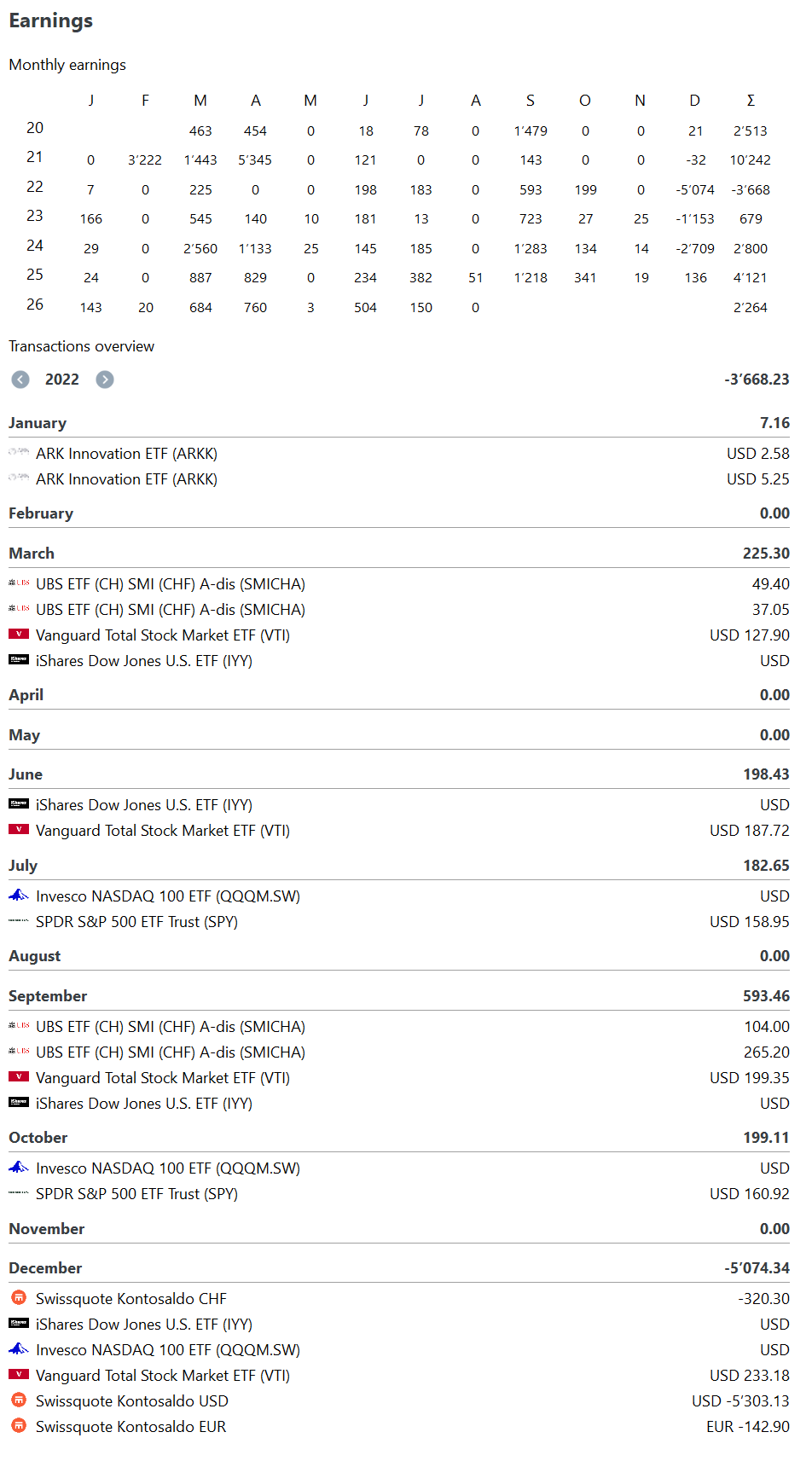
Task: Click Swissquote icon beside Kontosaldo CHF
Action: (19, 1298)
